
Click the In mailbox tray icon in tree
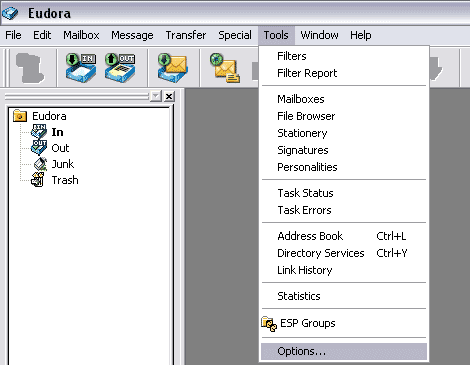[39, 132]
